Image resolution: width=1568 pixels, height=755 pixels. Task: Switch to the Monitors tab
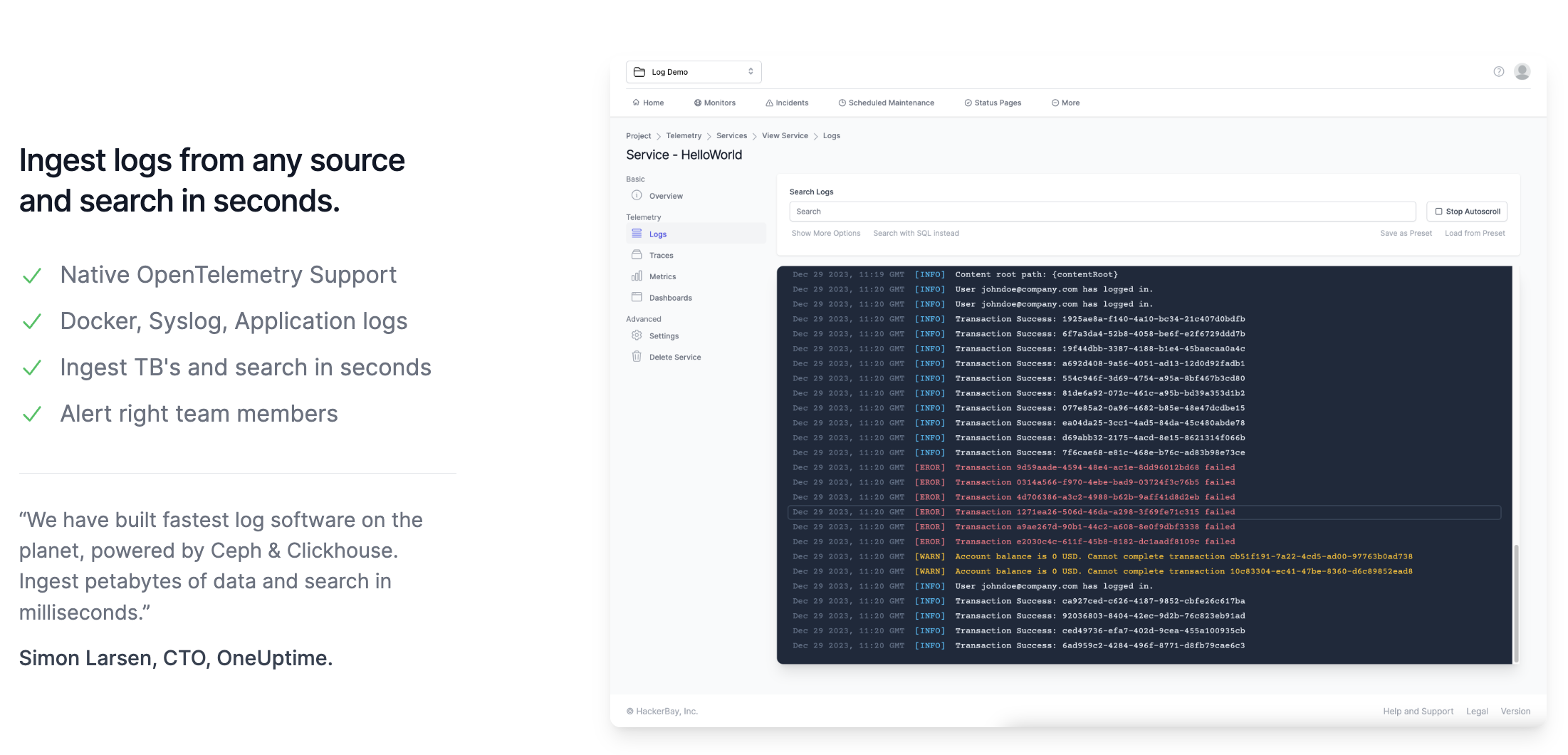(714, 103)
